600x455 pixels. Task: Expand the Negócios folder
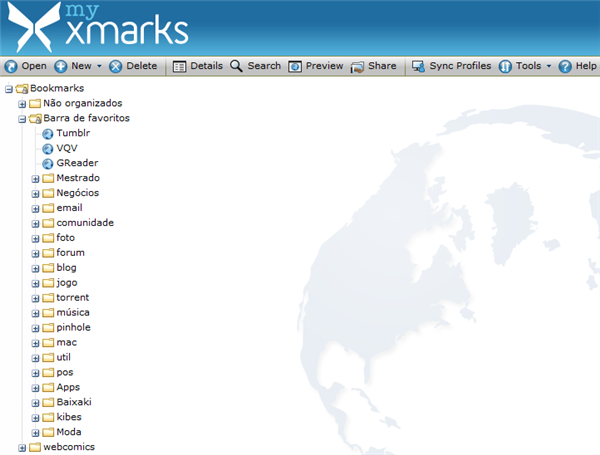[x=36, y=194]
